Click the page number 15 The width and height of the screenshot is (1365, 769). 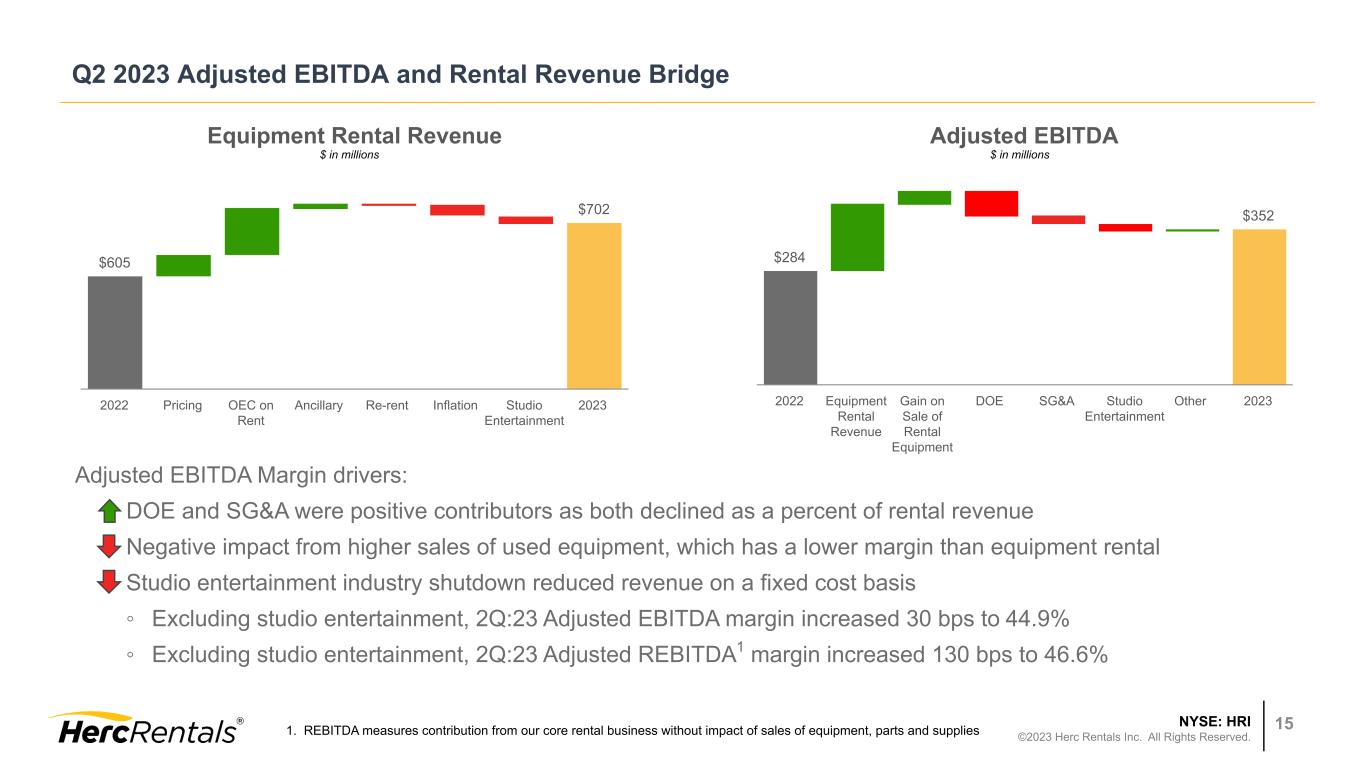1290,723
